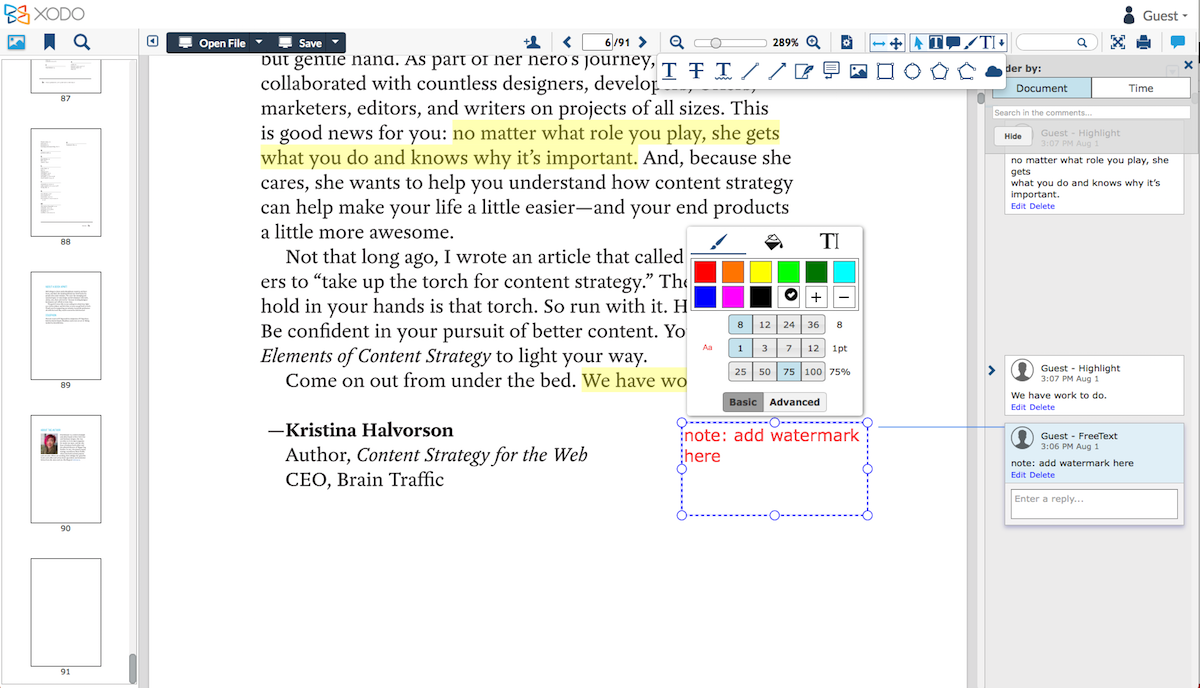Select the Strikethrough text tool
The image size is (1200, 688).
695,70
